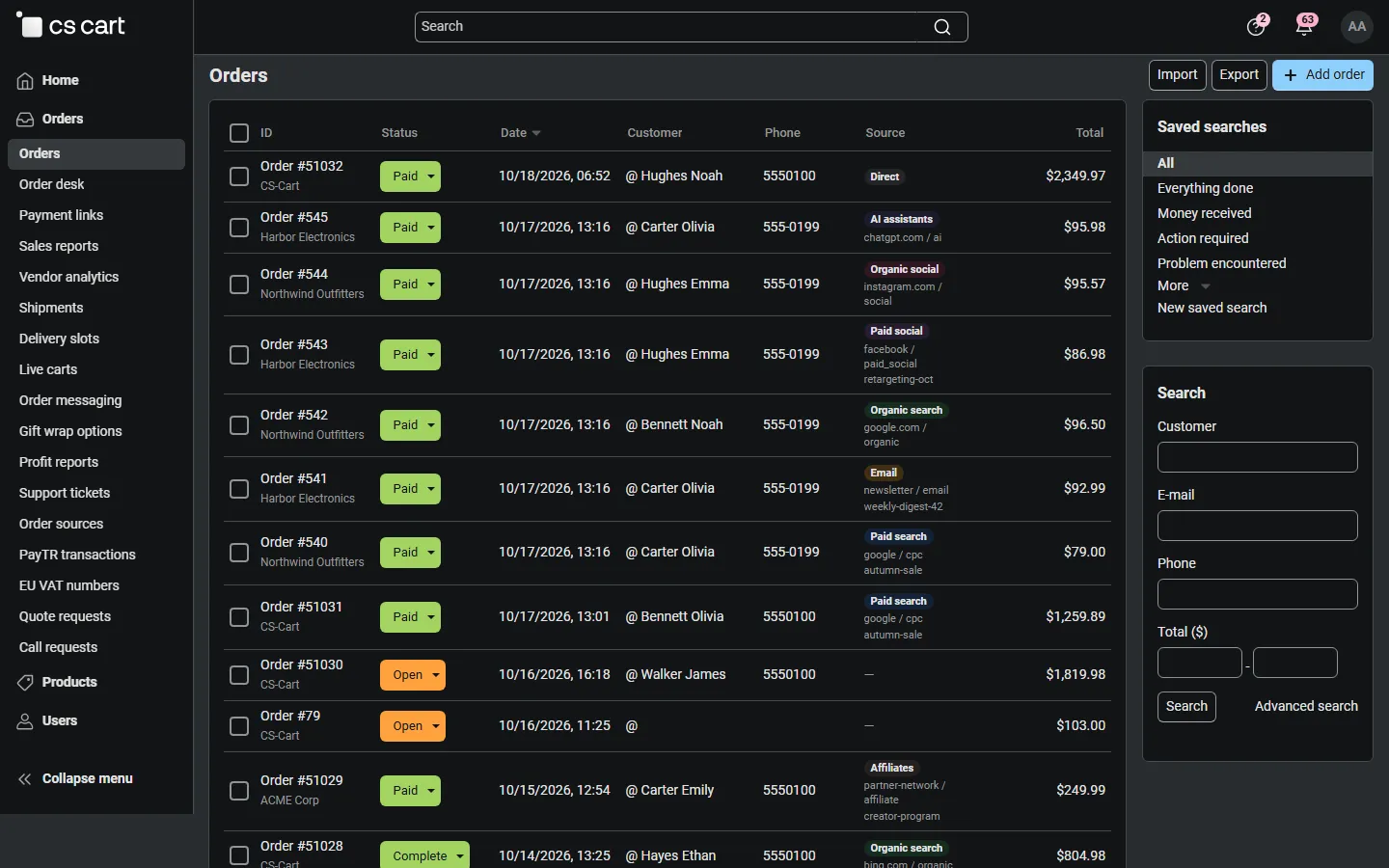Check Order #51031 row checkbox
Viewport: 1389px width, 868px height.
coord(239,617)
